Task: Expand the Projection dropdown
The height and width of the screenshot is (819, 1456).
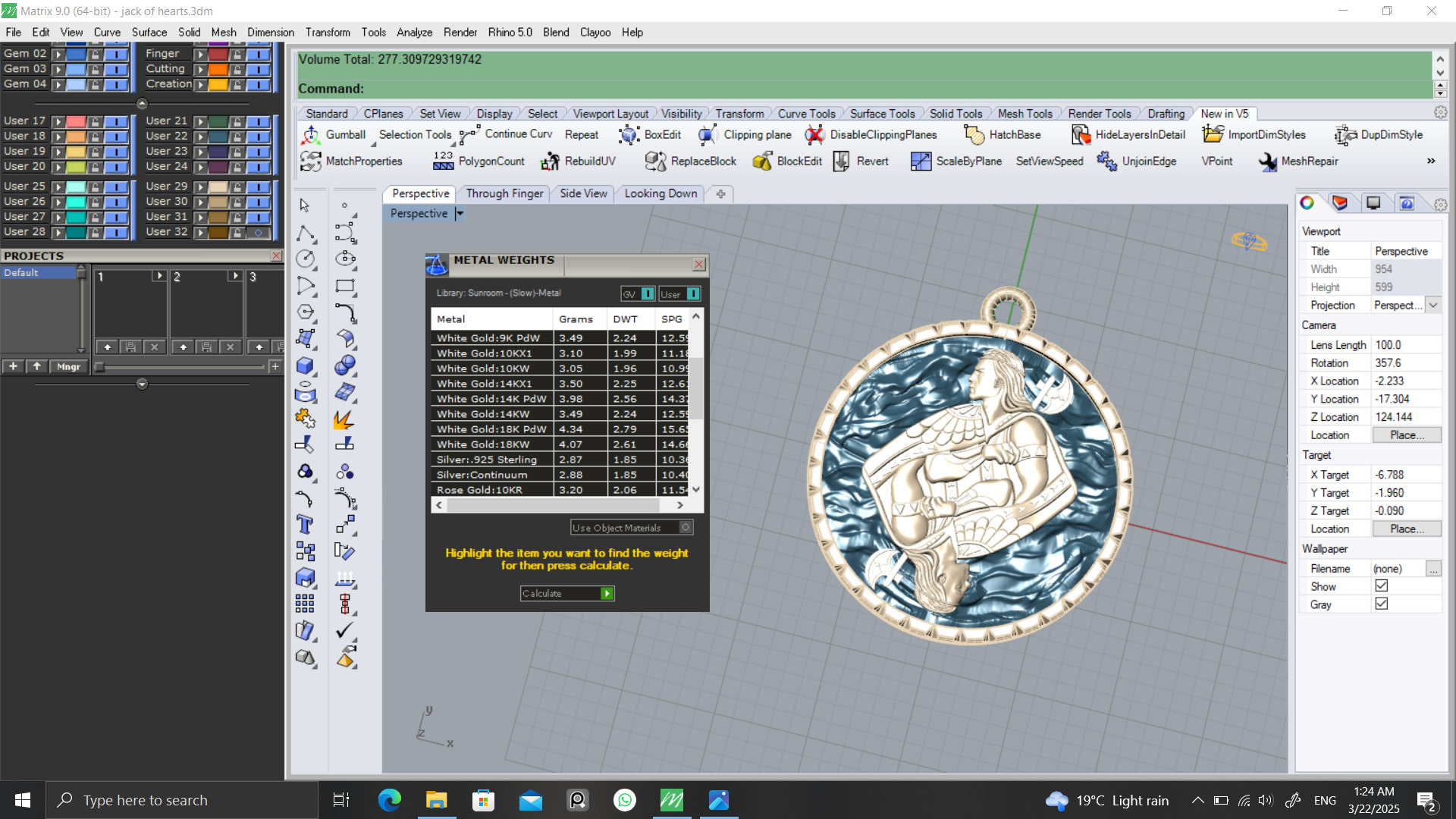Action: pos(1433,306)
